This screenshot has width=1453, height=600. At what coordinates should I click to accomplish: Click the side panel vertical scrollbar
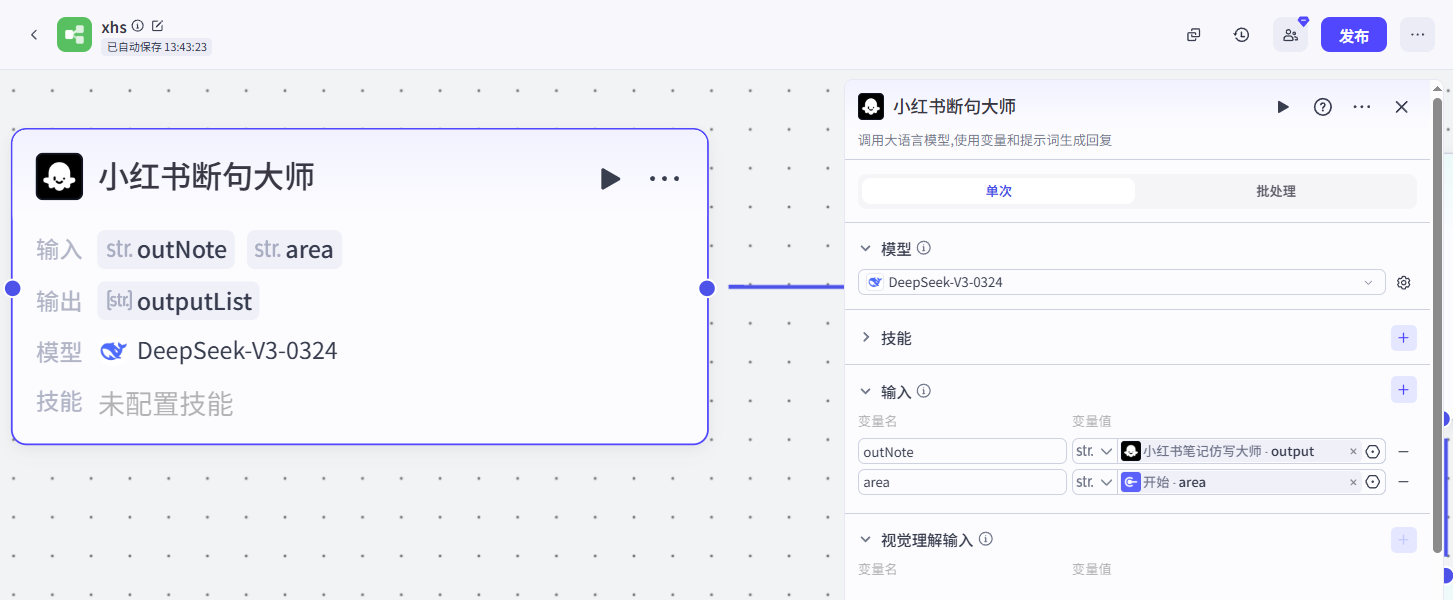[x=1438, y=325]
